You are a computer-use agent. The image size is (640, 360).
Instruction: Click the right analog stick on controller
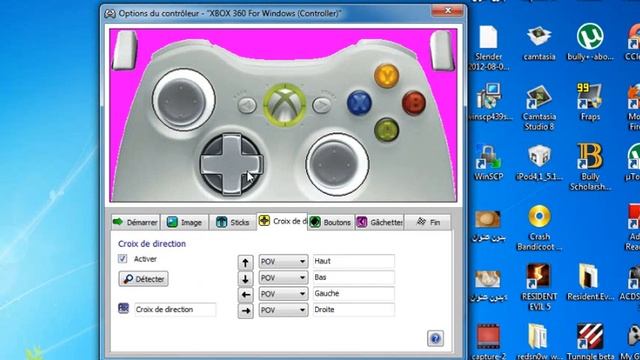337,164
